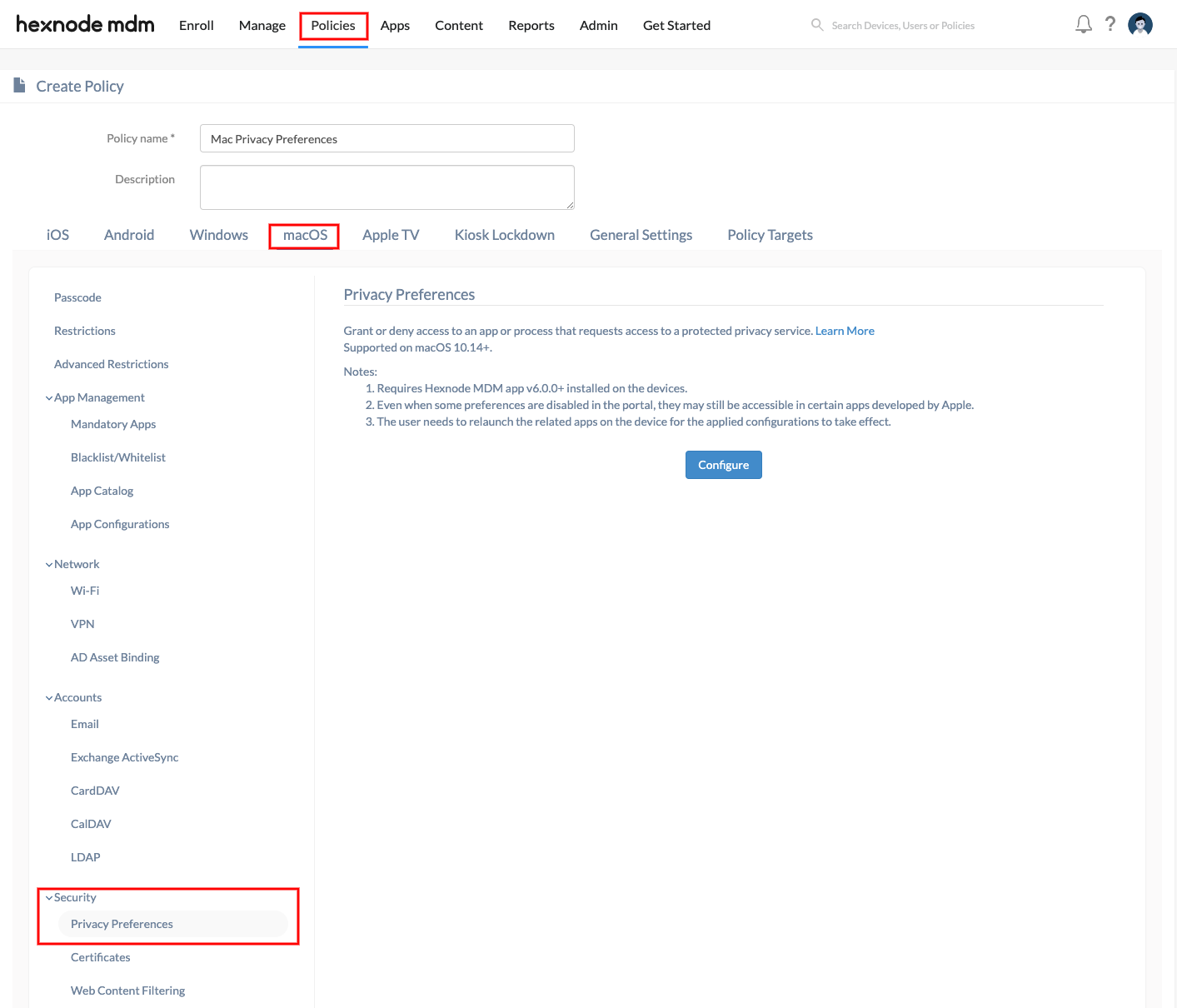1177x1008 pixels.
Task: Collapse the Network section
Action: tap(49, 565)
